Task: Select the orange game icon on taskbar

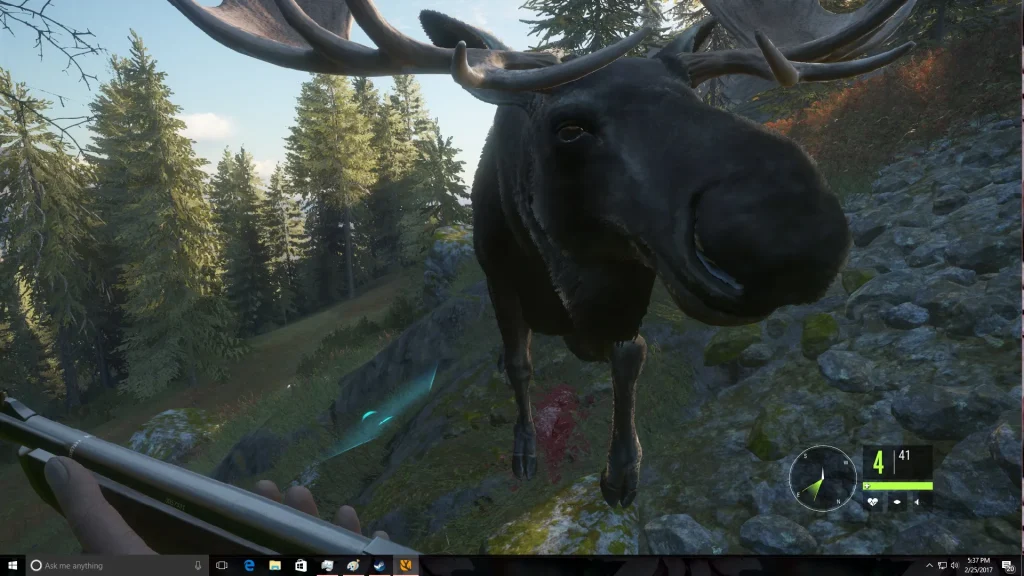Action: tap(406, 566)
